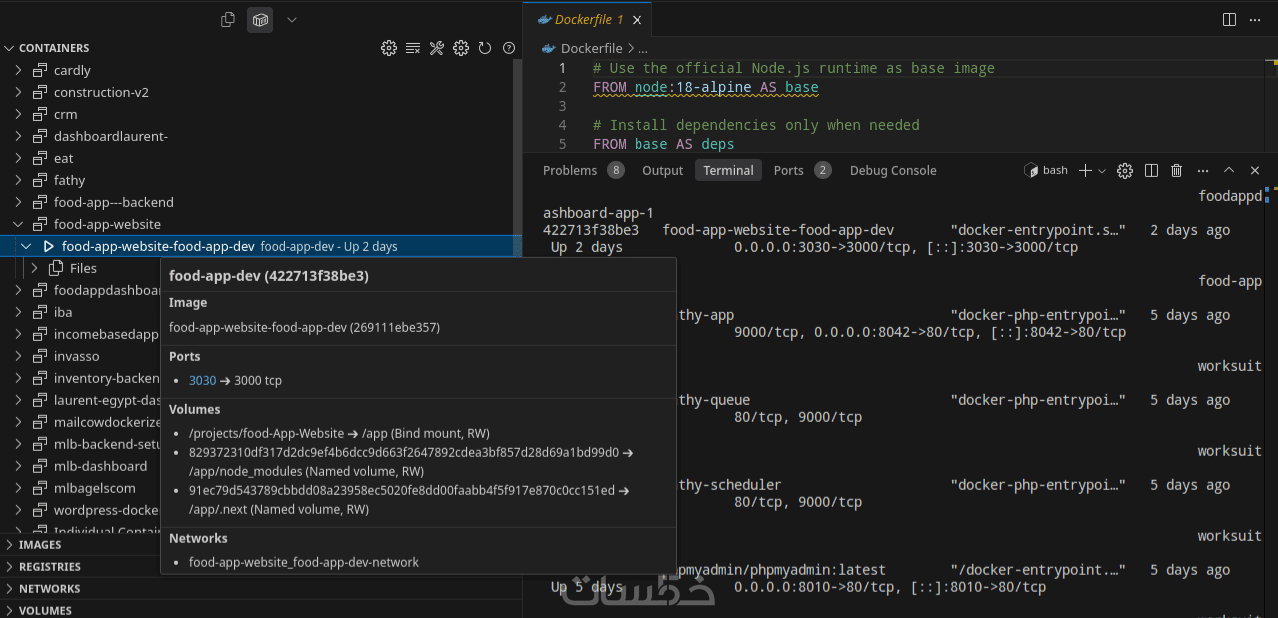
Task: Open new terminal profile dropdown arrow
Action: (1102, 171)
